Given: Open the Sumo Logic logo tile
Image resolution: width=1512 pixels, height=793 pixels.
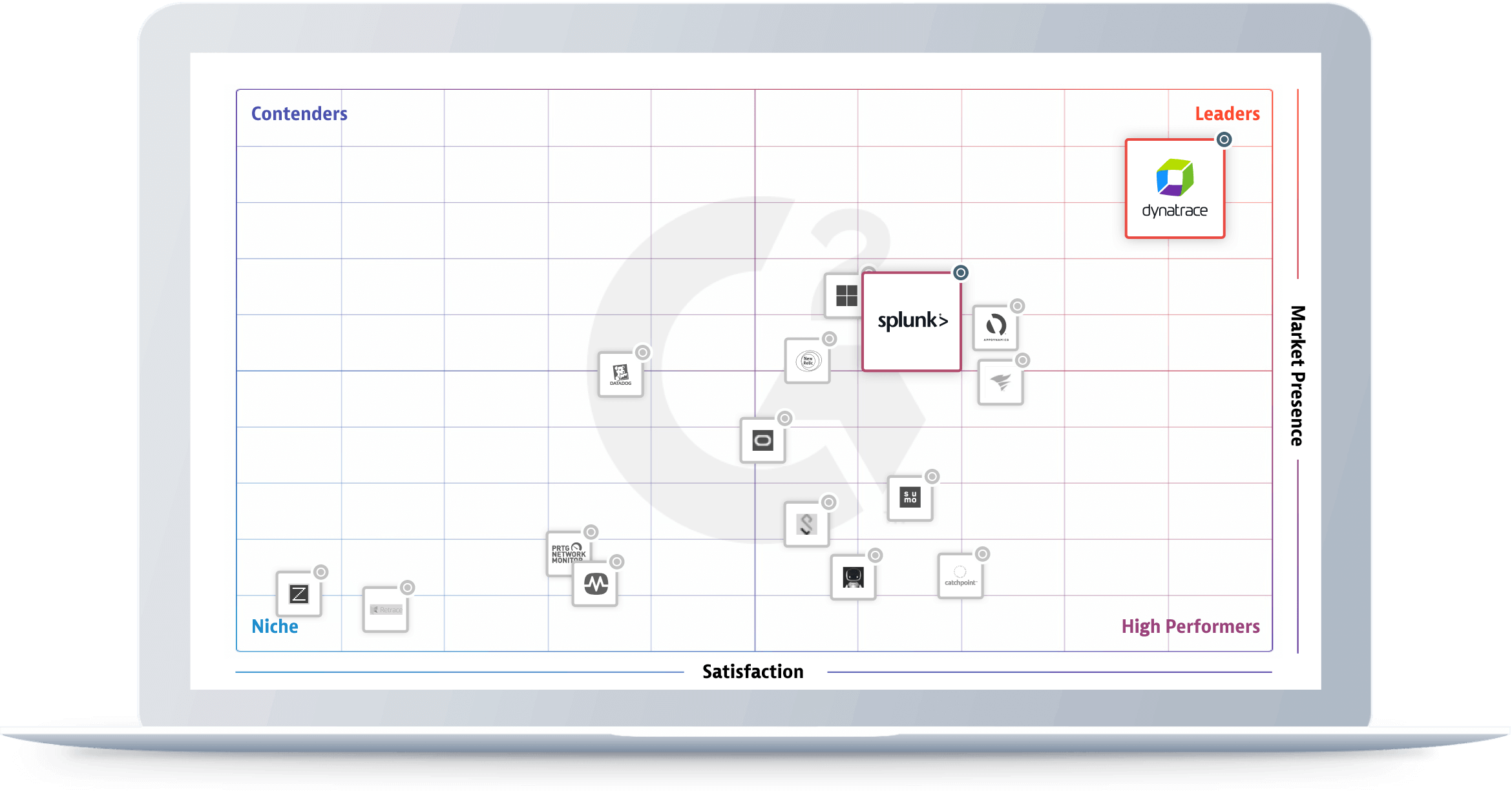Looking at the screenshot, I should (910, 499).
